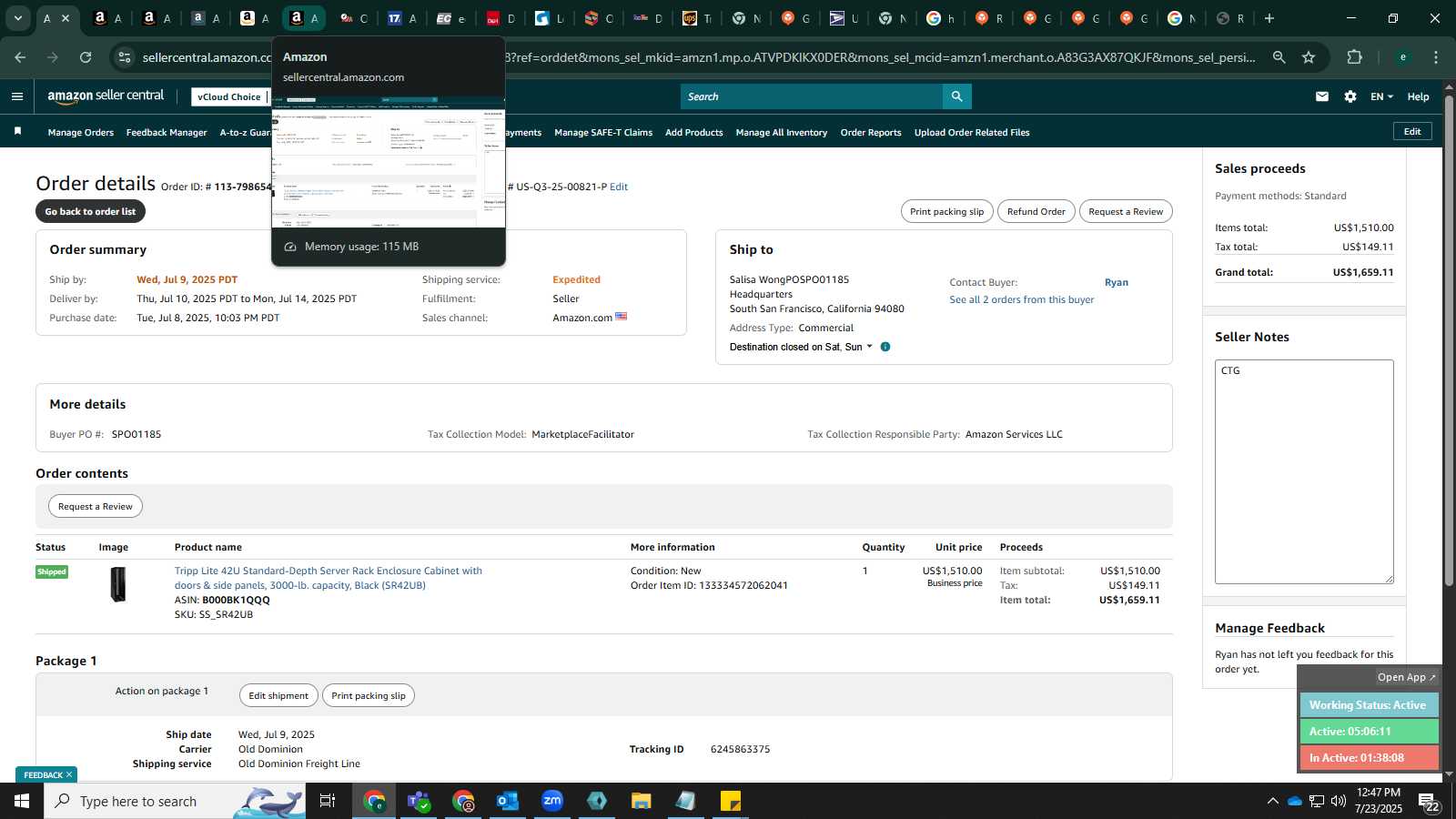Screen dimensions: 1456x819
Task: Click Go back to order list
Action: [x=90, y=211]
